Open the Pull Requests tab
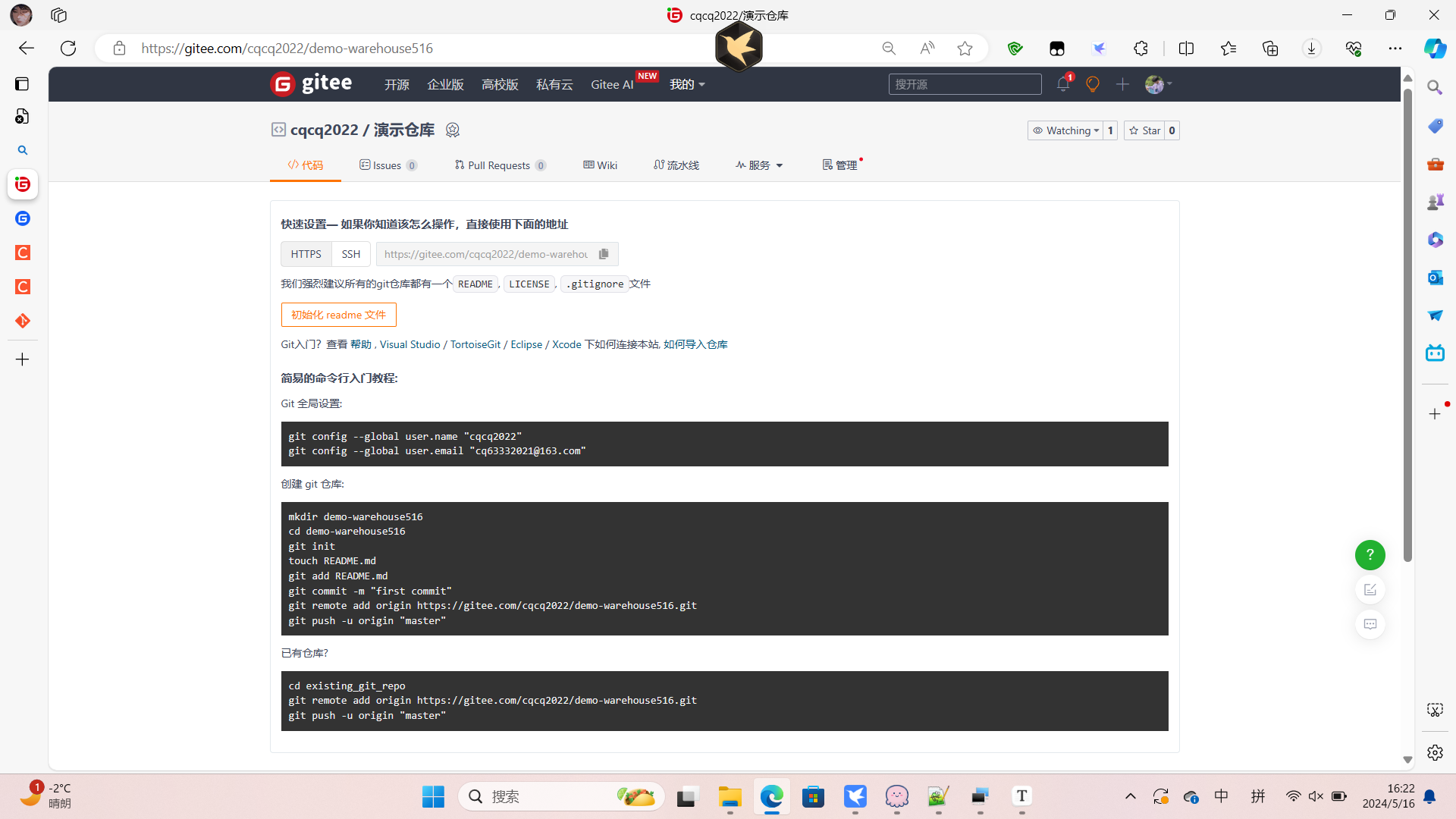This screenshot has width=1456, height=819. pos(500,165)
